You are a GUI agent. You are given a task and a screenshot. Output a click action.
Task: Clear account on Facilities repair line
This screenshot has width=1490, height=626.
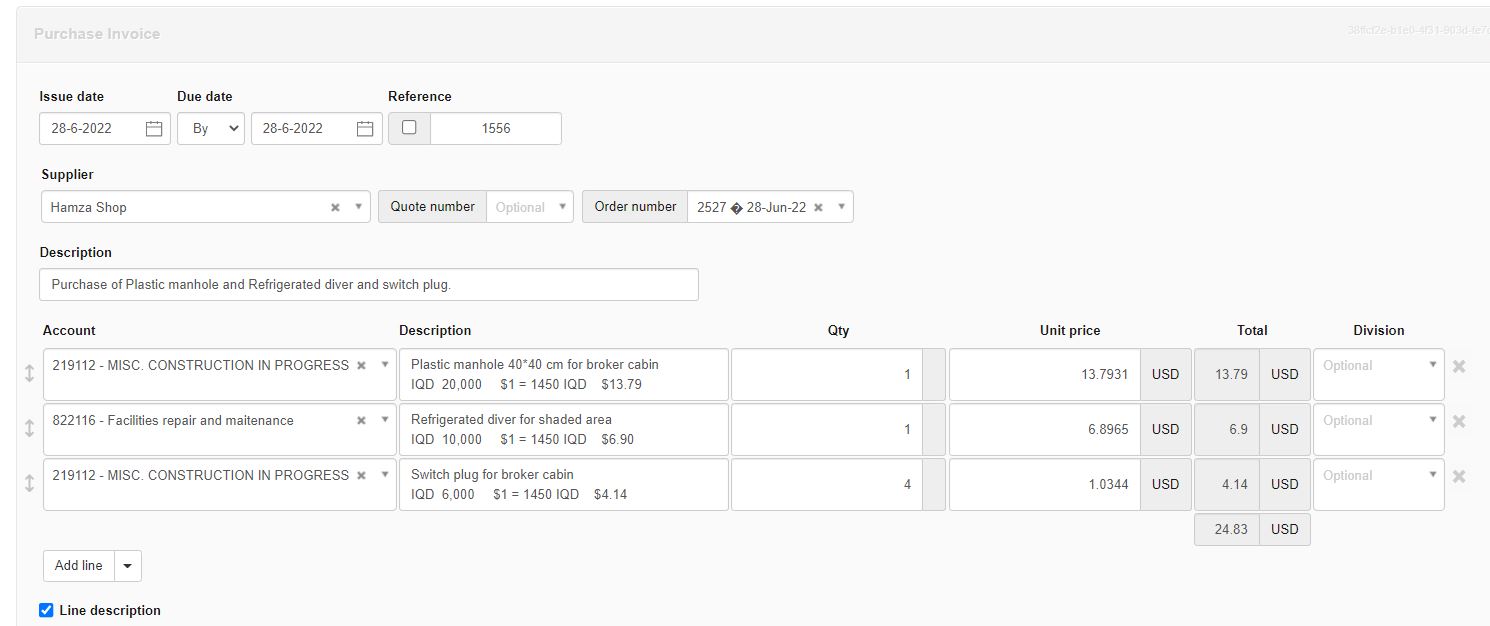point(361,421)
